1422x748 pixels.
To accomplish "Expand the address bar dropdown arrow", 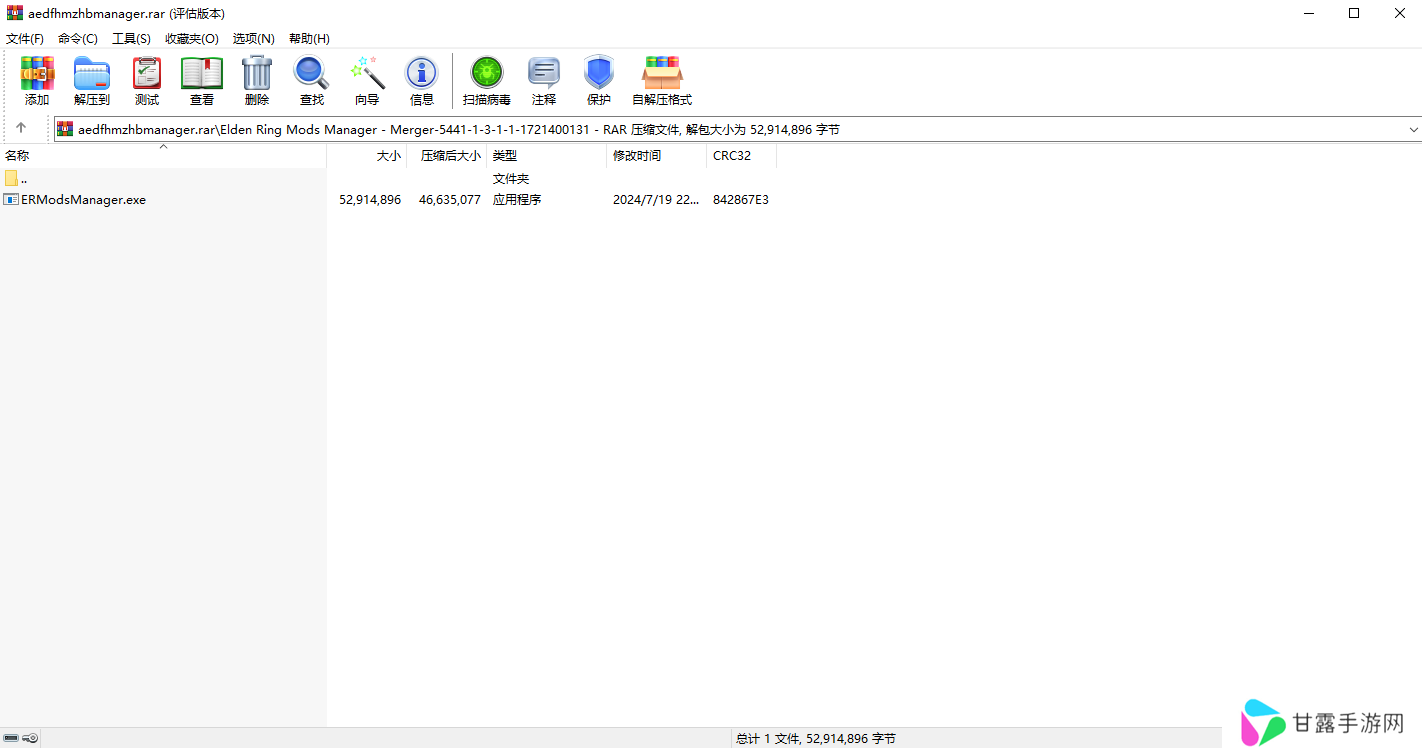I will [x=1414, y=129].
